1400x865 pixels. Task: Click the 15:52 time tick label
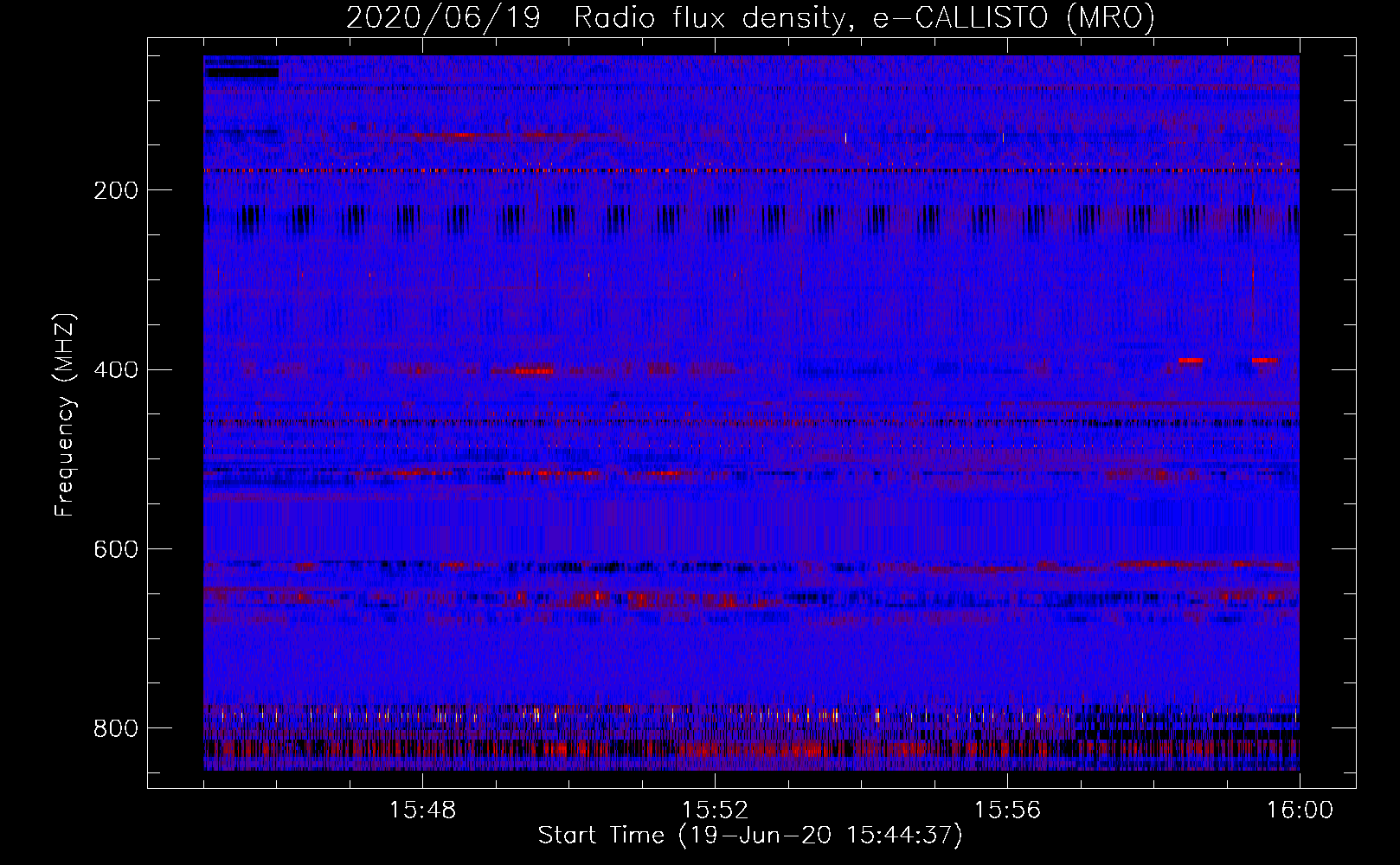pyautogui.click(x=715, y=811)
